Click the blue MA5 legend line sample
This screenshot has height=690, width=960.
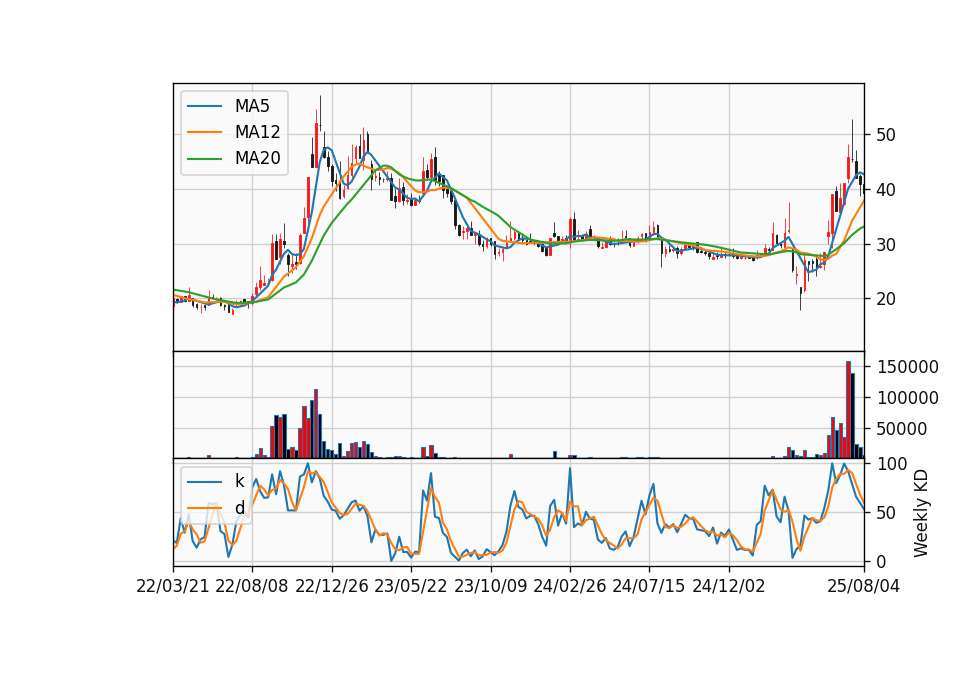(x=204, y=106)
